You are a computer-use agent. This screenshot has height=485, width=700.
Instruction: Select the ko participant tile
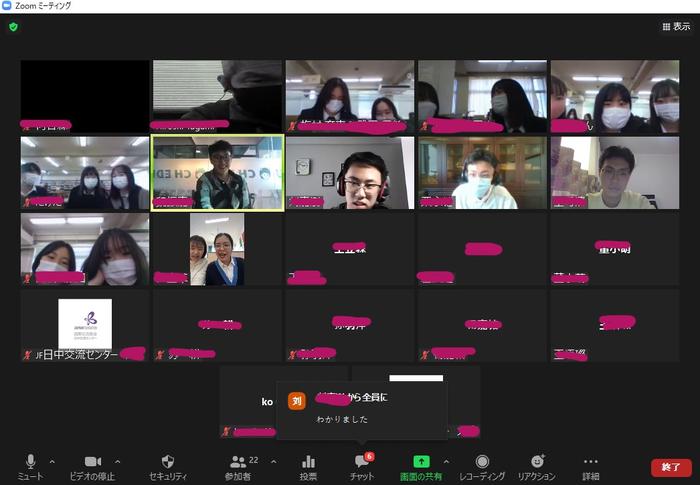coord(247,401)
